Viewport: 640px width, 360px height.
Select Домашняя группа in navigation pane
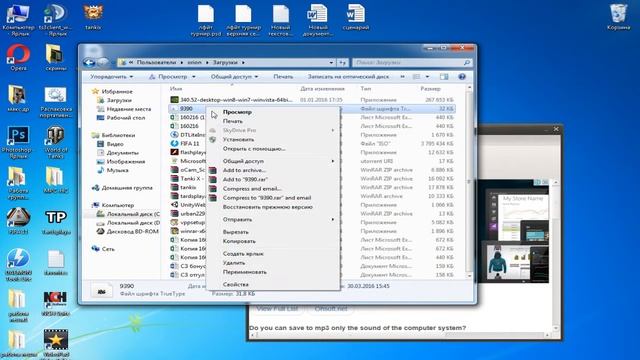[x=127, y=188]
